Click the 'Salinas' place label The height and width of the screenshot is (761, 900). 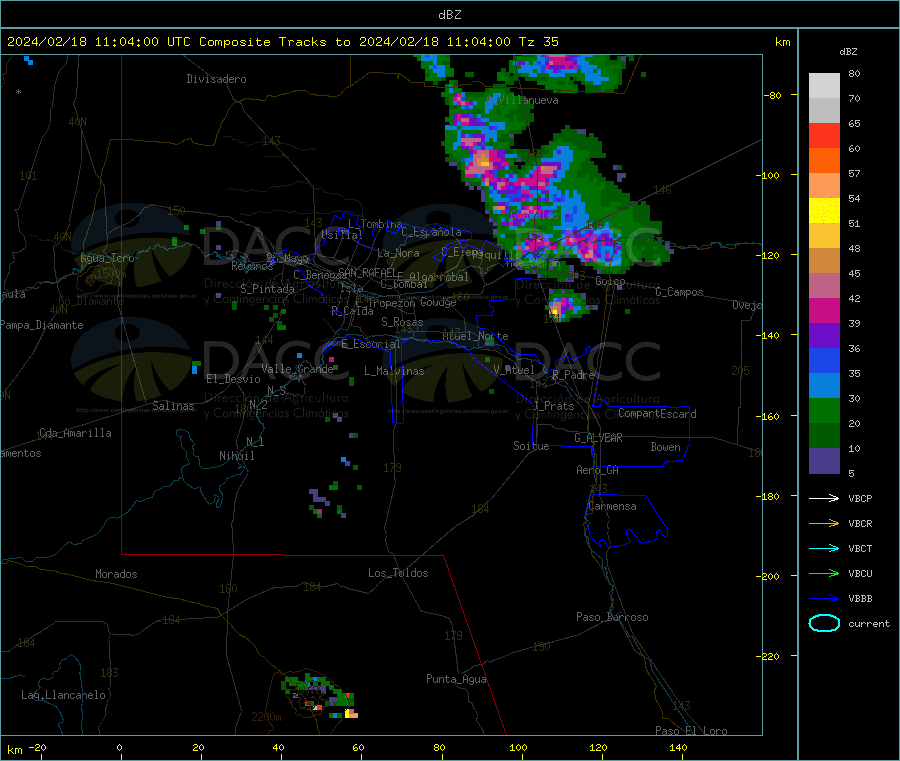tap(173, 406)
